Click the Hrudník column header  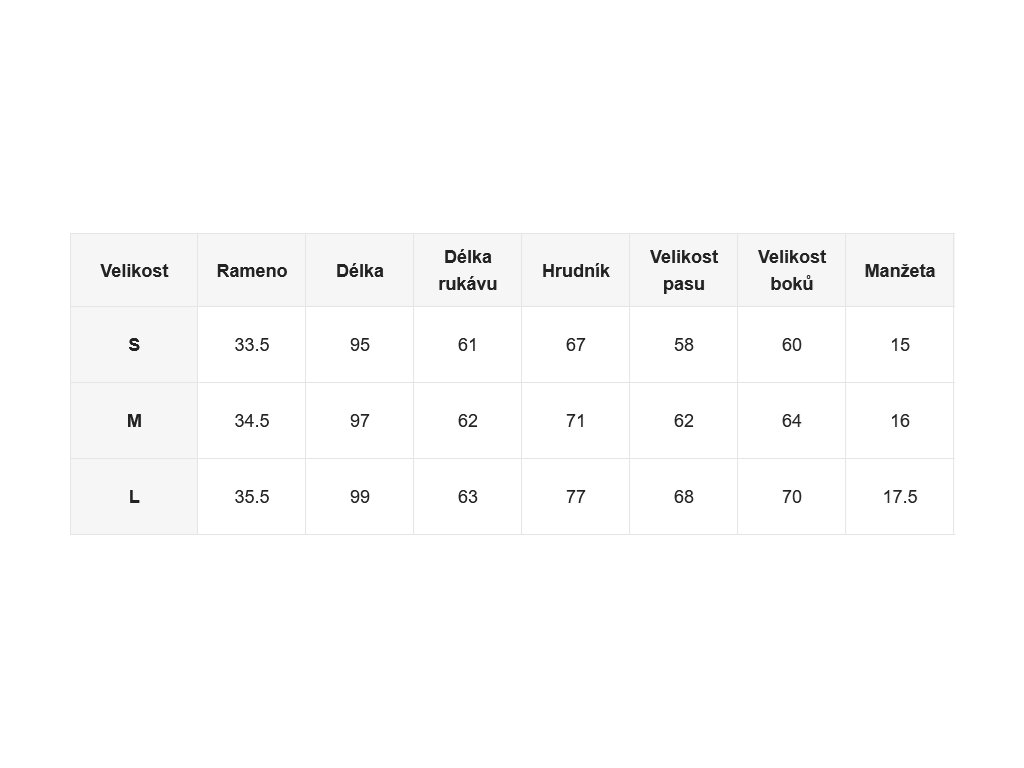(575, 270)
